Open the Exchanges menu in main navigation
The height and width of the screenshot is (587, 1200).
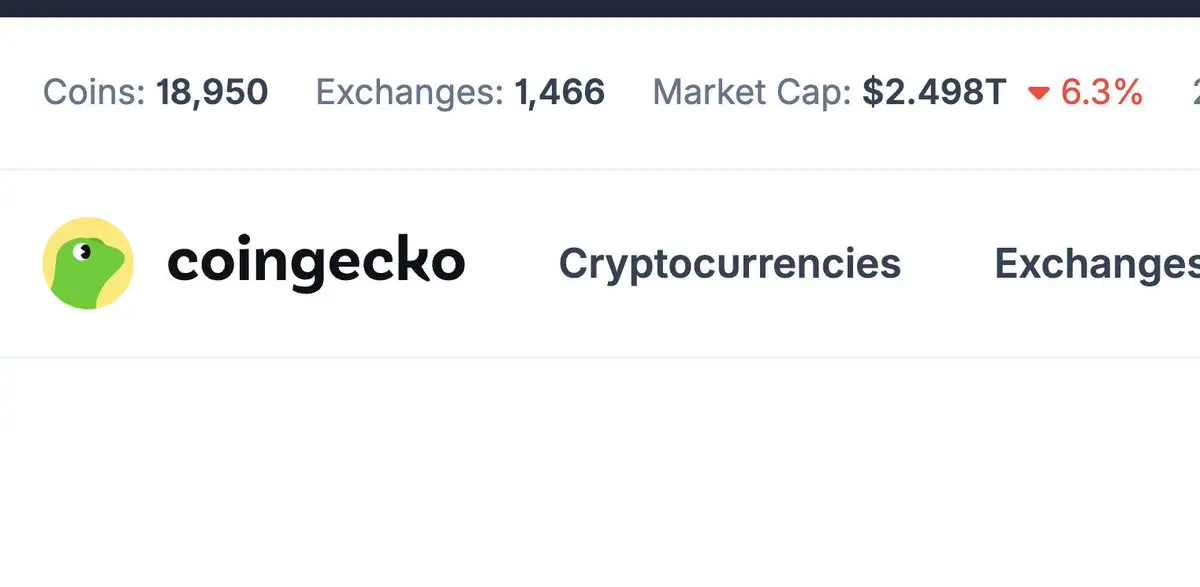(1097, 263)
